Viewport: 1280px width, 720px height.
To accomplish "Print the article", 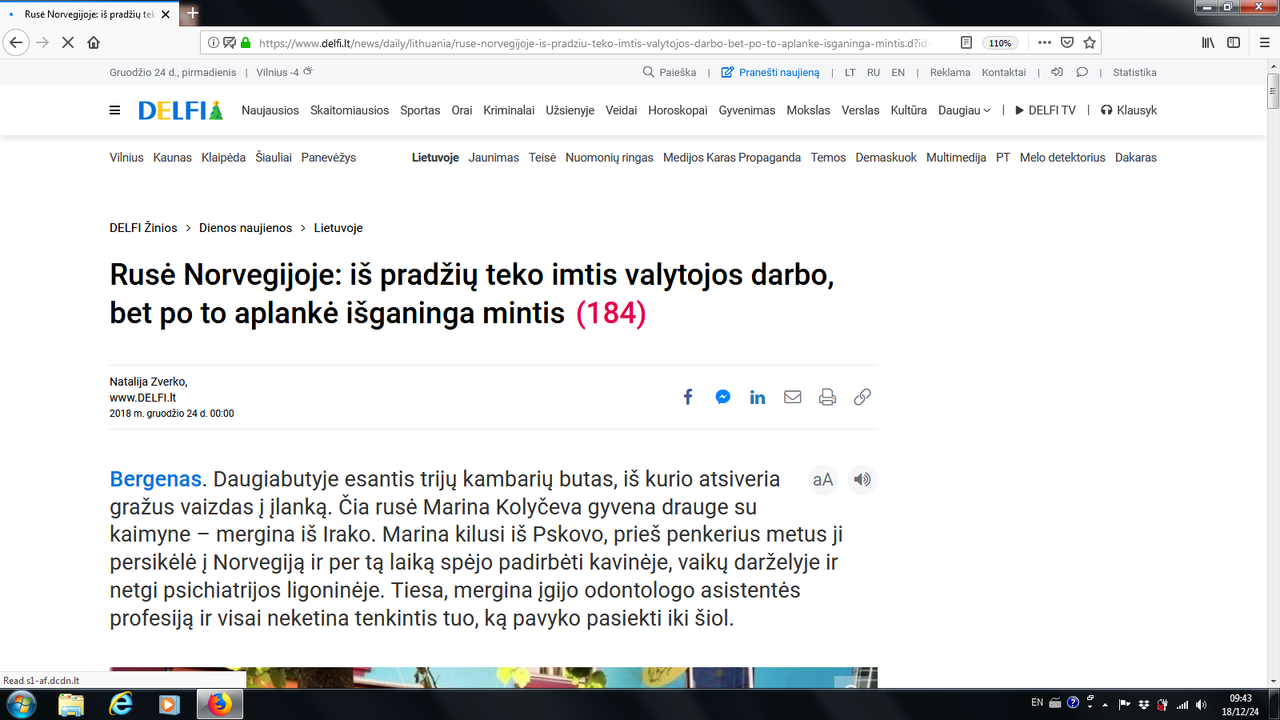I will coord(827,397).
